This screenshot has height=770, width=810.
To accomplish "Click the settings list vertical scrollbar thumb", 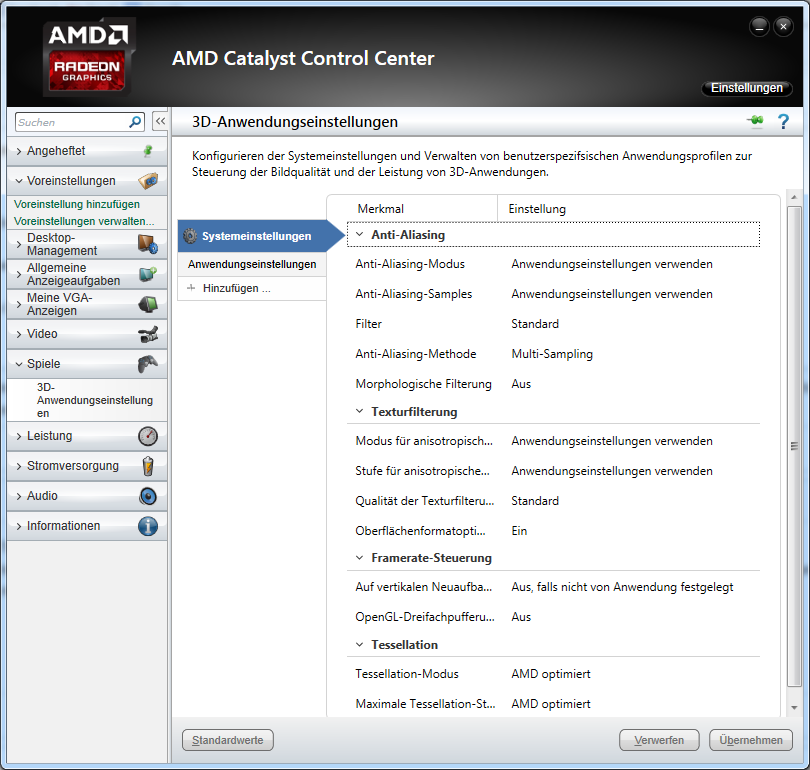I will [794, 447].
